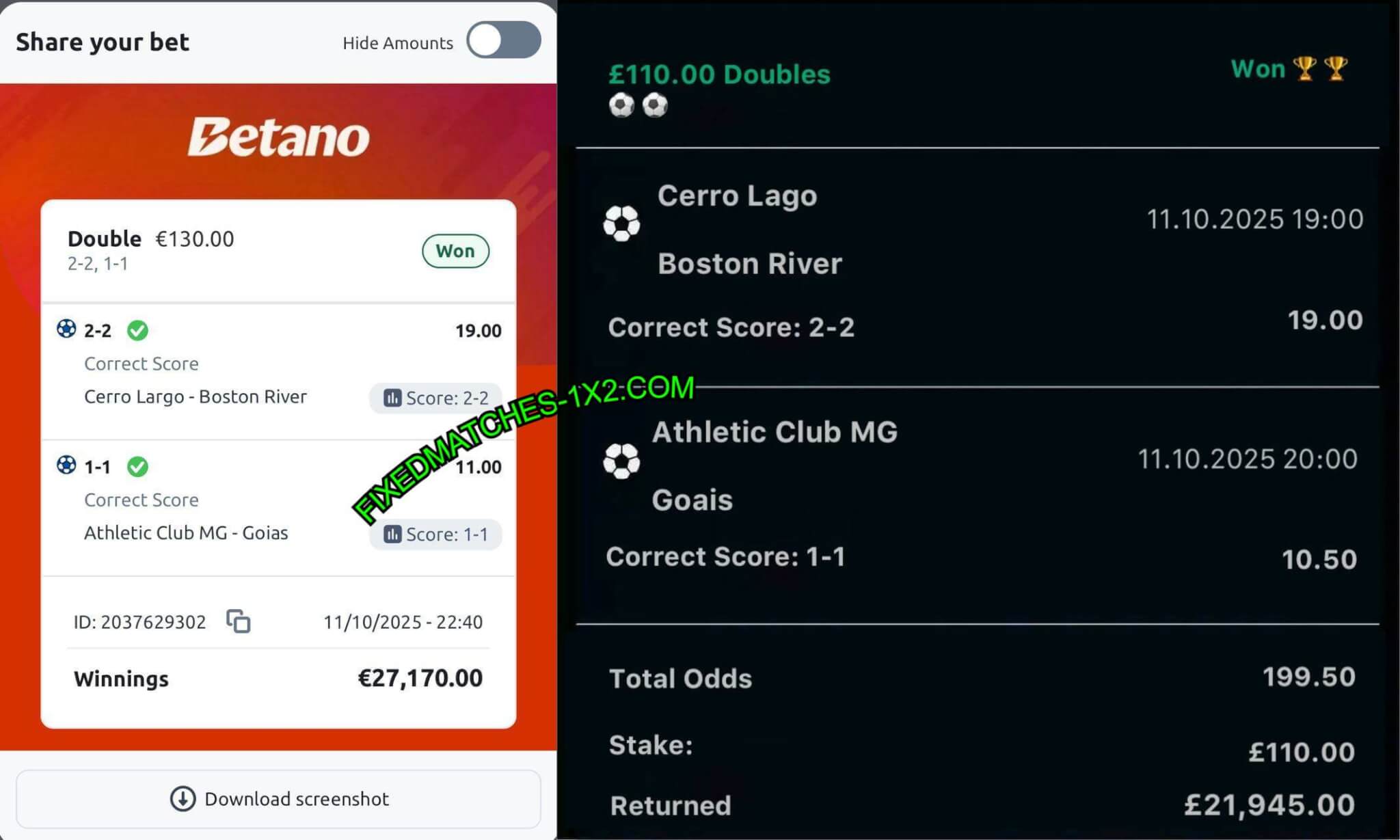Screen dimensions: 1400x840
Task: Click the Won status badge on Betano slip
Action: [455, 251]
